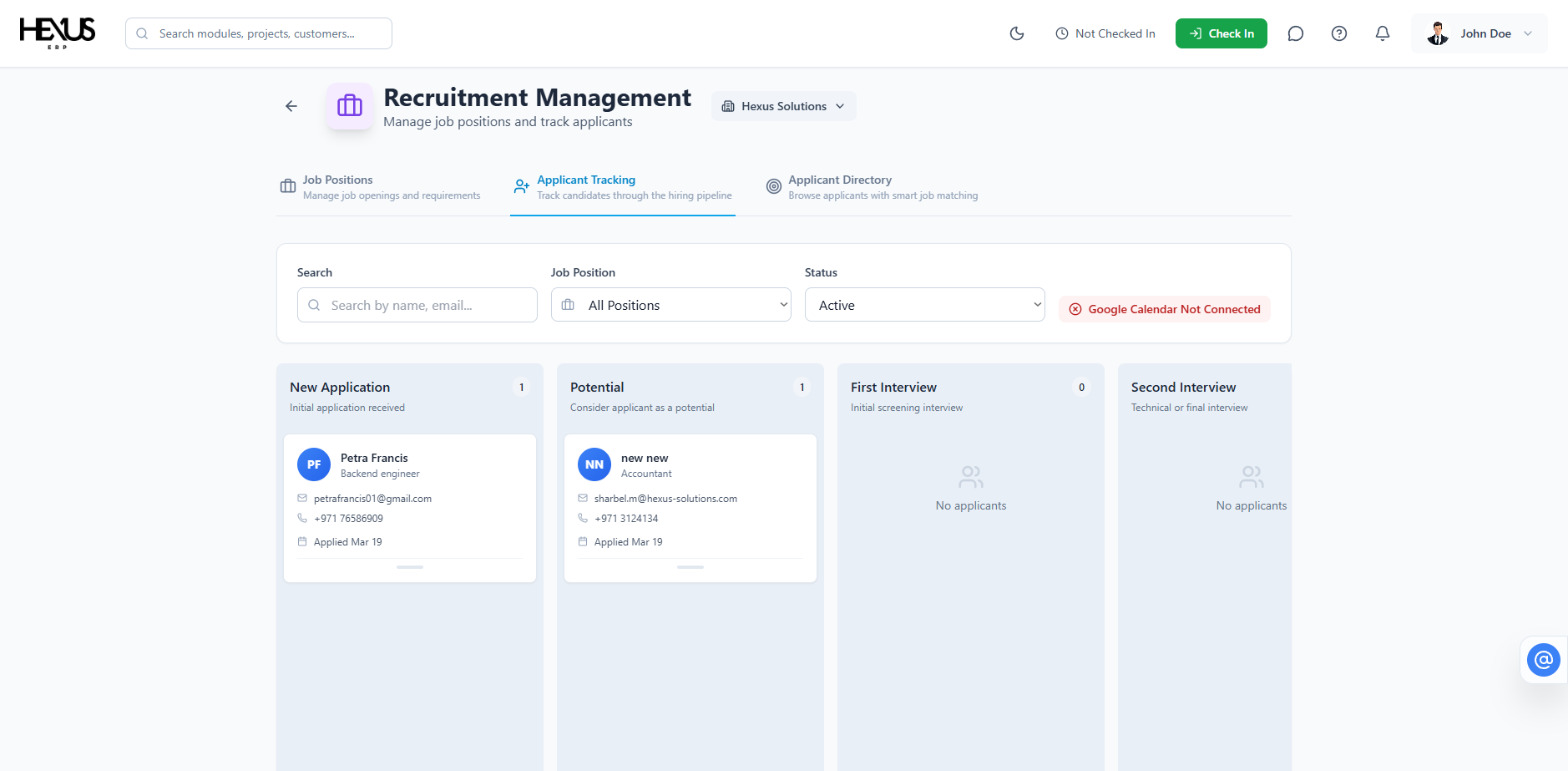Click the magnifier icon in global search
1568x771 pixels.
pos(142,33)
